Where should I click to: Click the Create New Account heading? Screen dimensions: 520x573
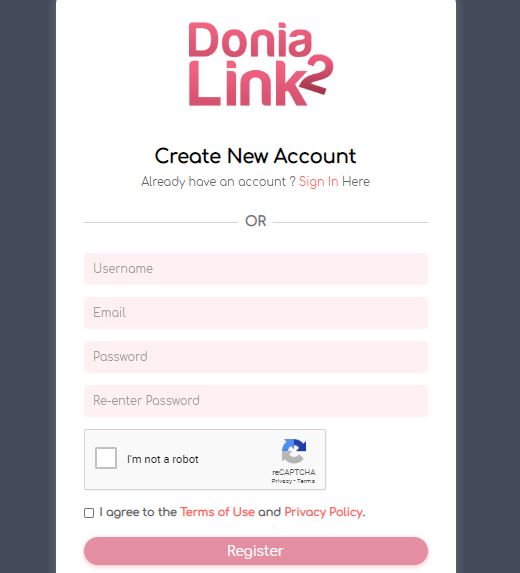point(255,156)
